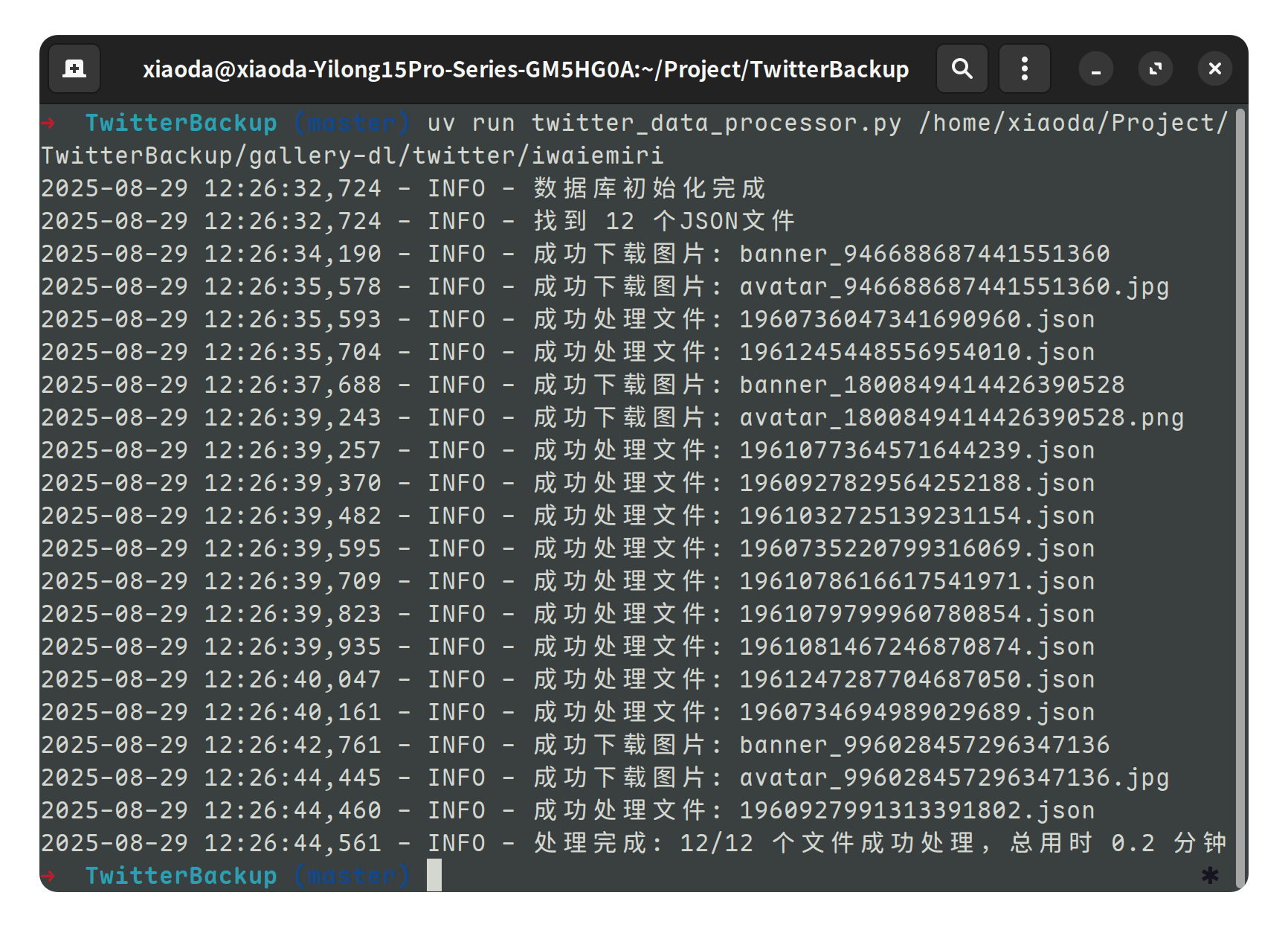Screen dimensions: 1288x936
Task: Click filename 'avatar_996028457296347136.jpg'
Action: tap(954, 778)
